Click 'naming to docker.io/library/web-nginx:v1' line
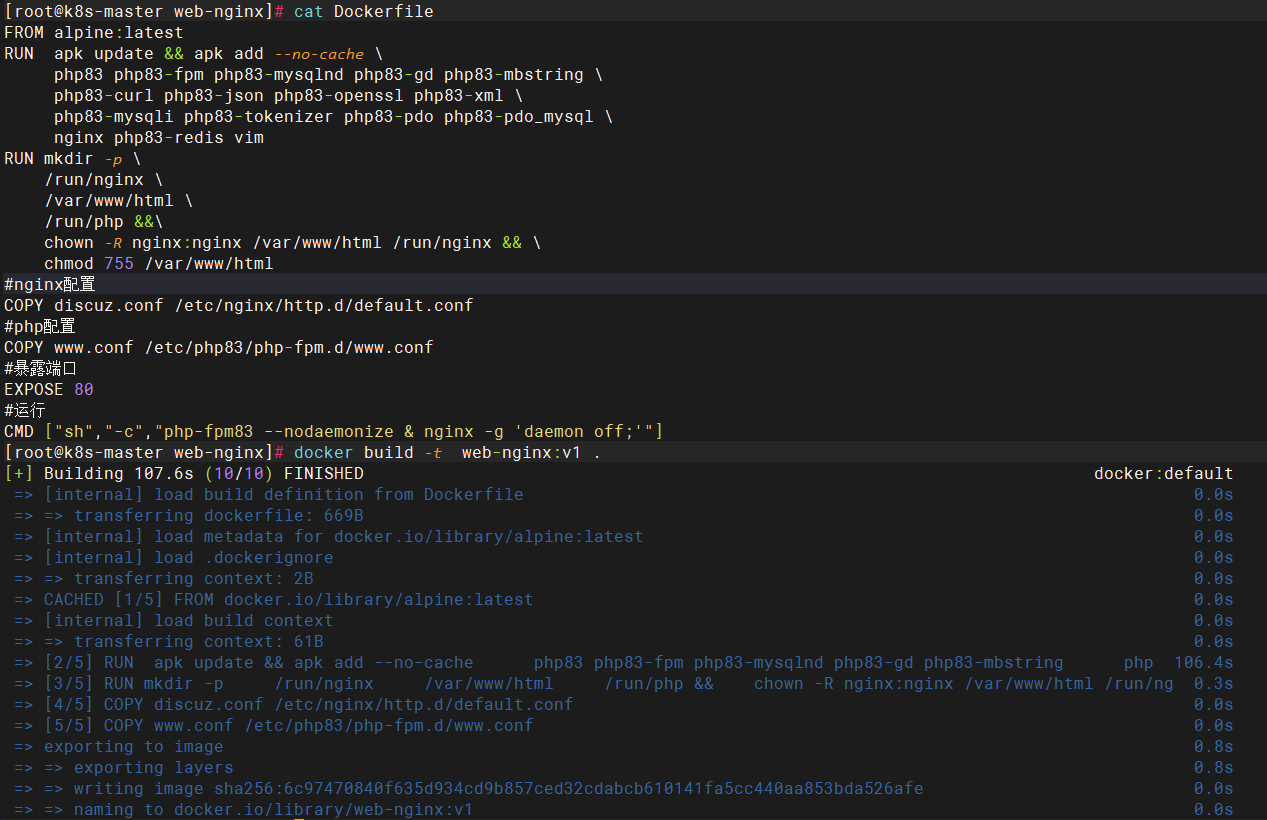Screen dimensions: 1267x820 tap(274, 809)
